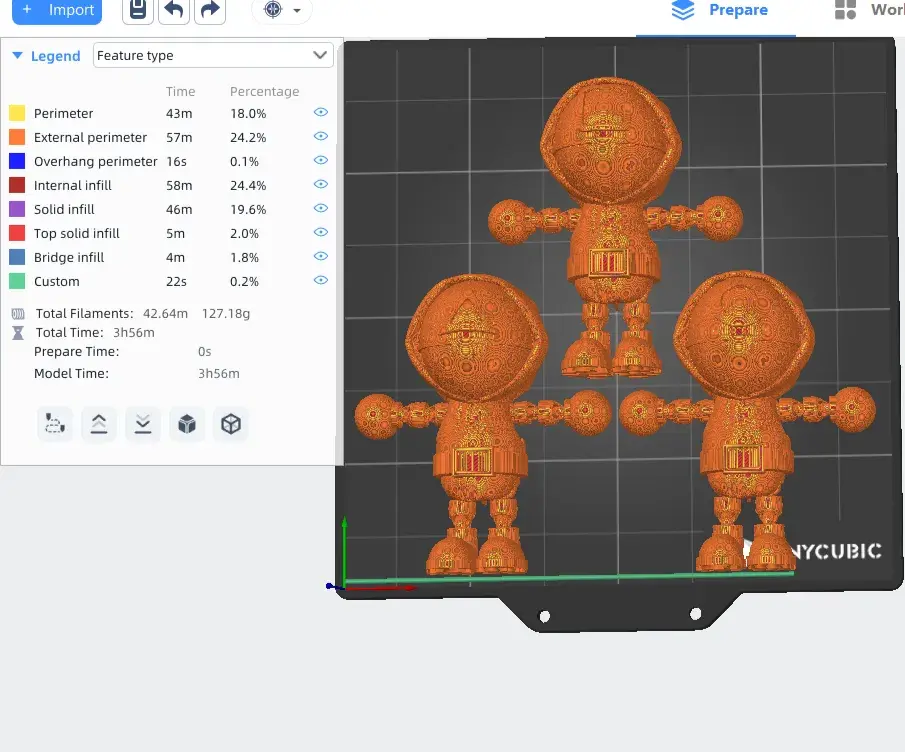The image size is (905, 752).
Task: Open the partially visible workbench tab icon
Action: [846, 10]
